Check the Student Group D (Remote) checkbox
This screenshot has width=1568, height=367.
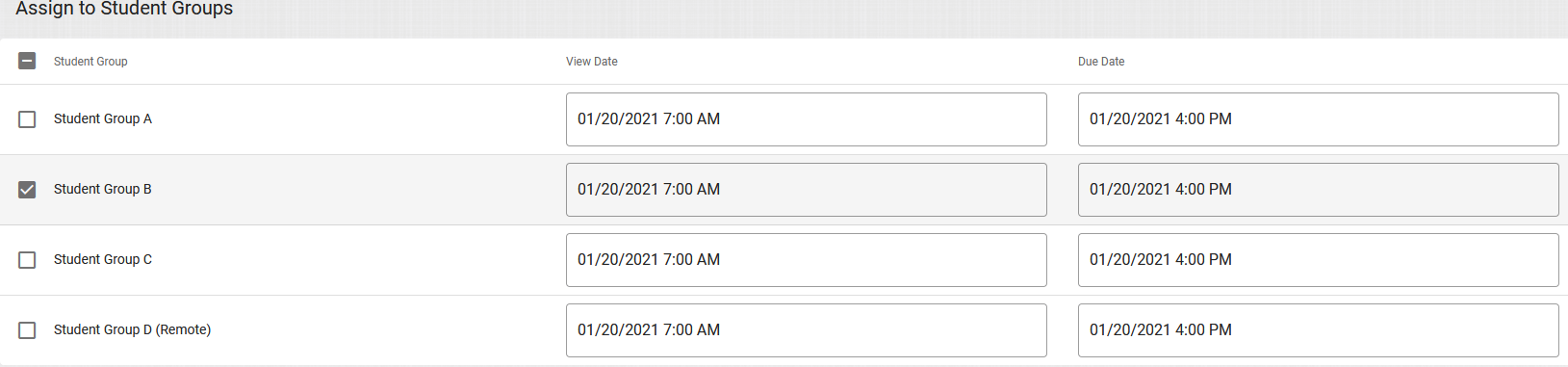point(27,330)
